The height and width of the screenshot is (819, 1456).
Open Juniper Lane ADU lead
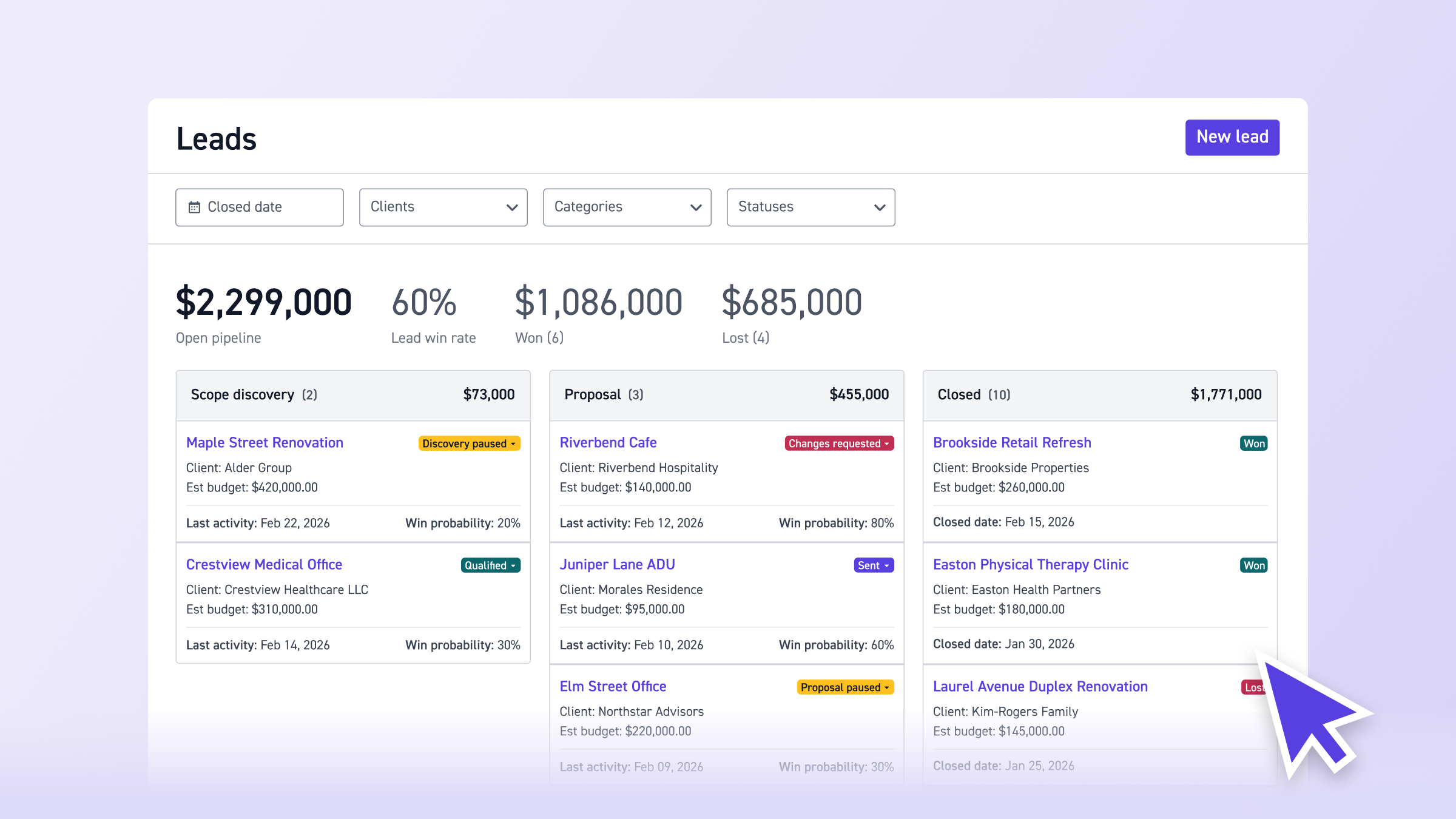617,564
